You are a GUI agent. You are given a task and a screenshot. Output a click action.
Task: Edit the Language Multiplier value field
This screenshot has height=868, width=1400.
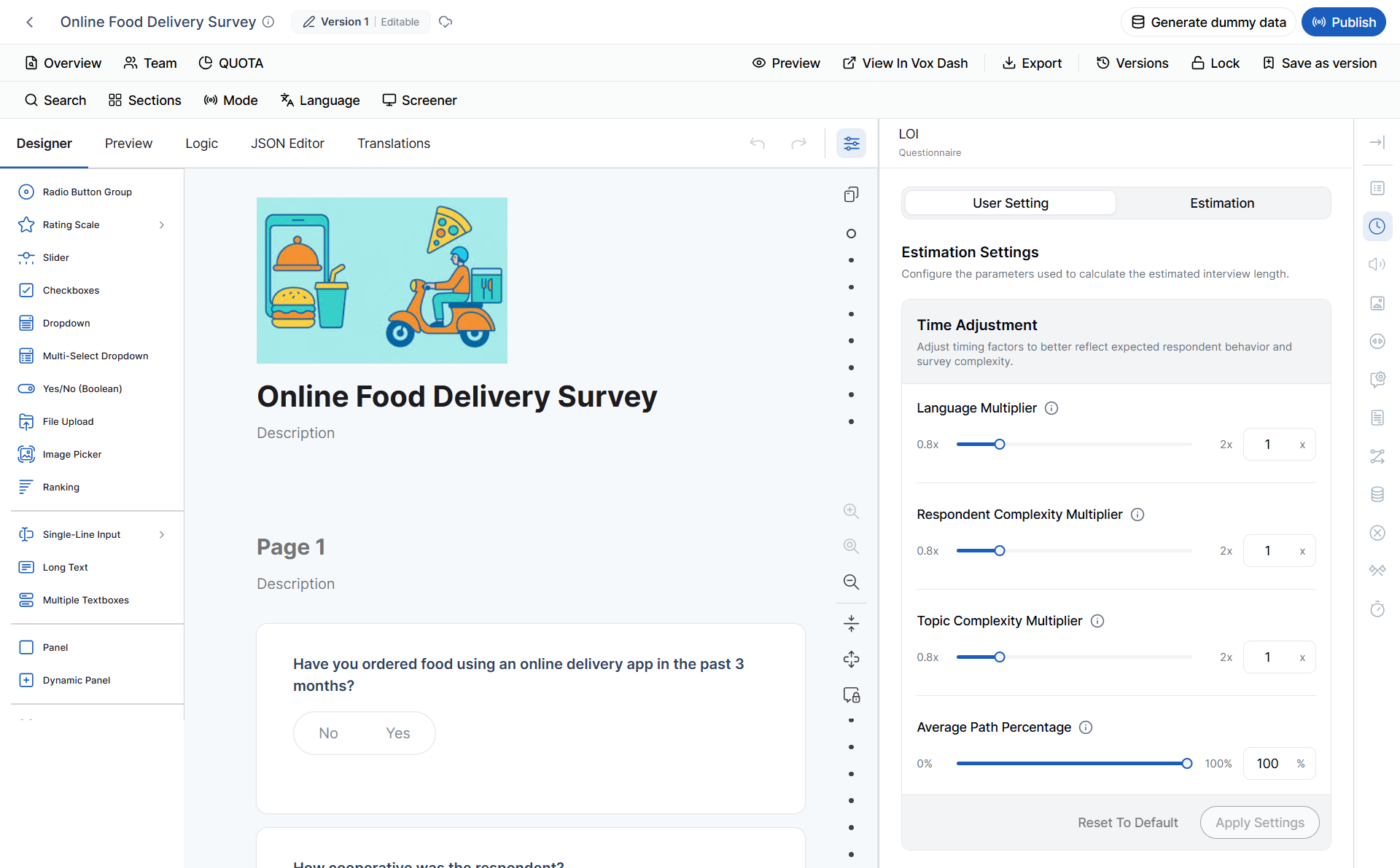(x=1279, y=445)
